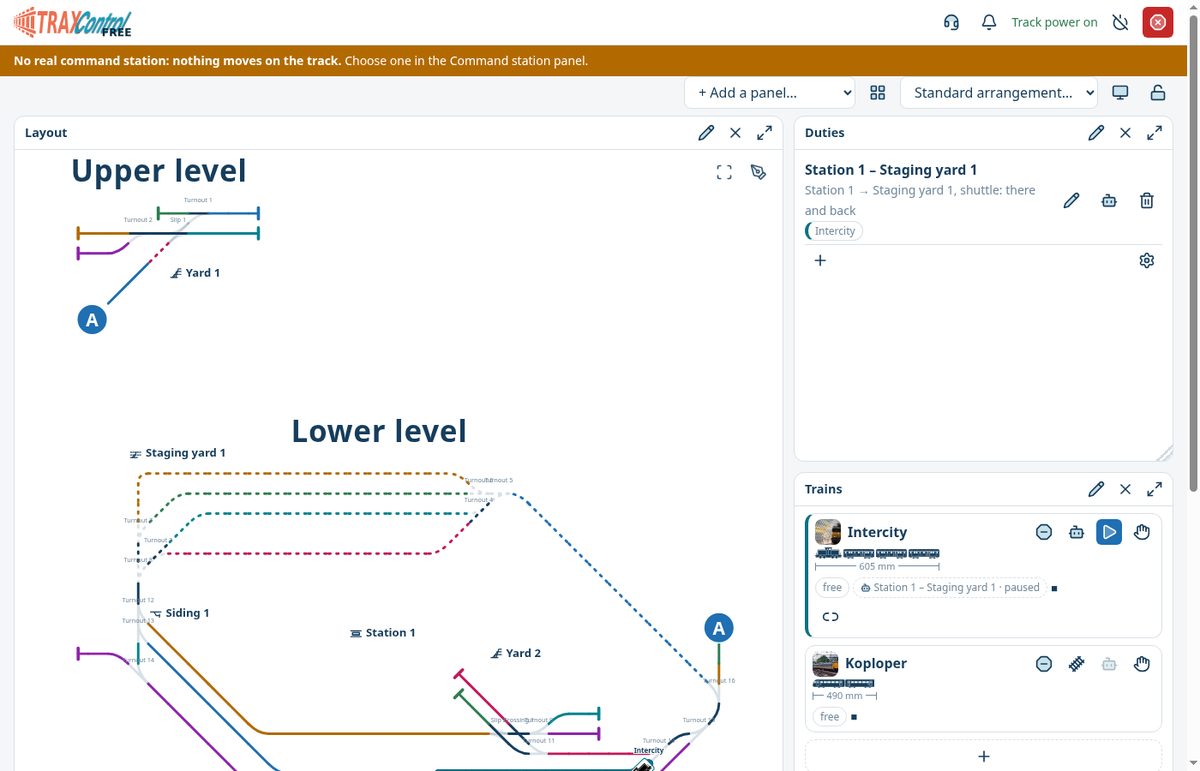Viewport: 1200px width, 771px height.
Task: Click the monitor display icon
Action: tap(1121, 93)
